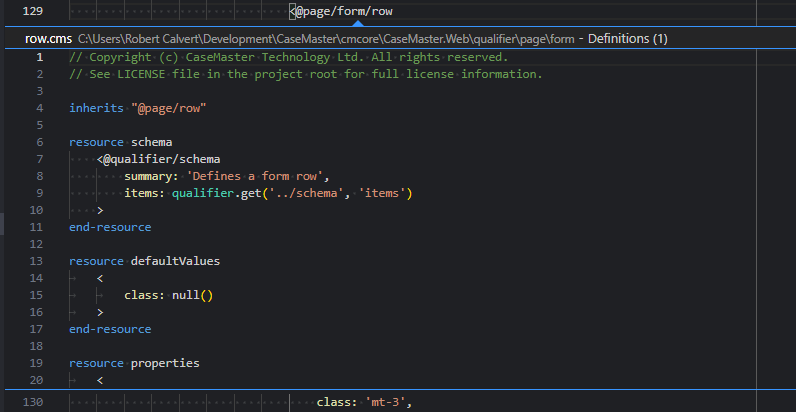Screen dimensions: 796x412
Task: Click the Definitions (1) label
Action: pos(627,39)
